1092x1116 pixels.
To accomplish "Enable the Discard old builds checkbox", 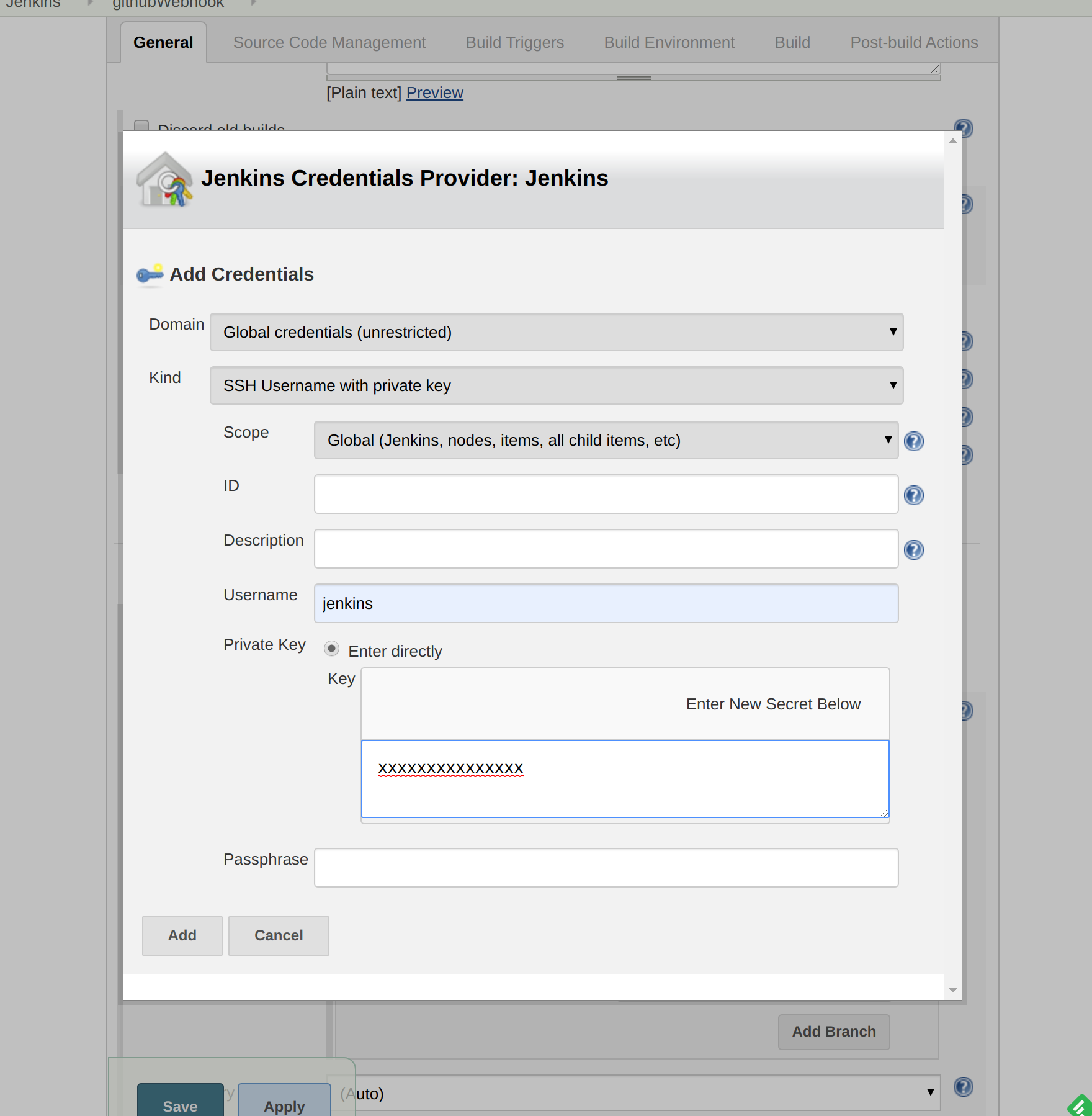I will 141,126.
